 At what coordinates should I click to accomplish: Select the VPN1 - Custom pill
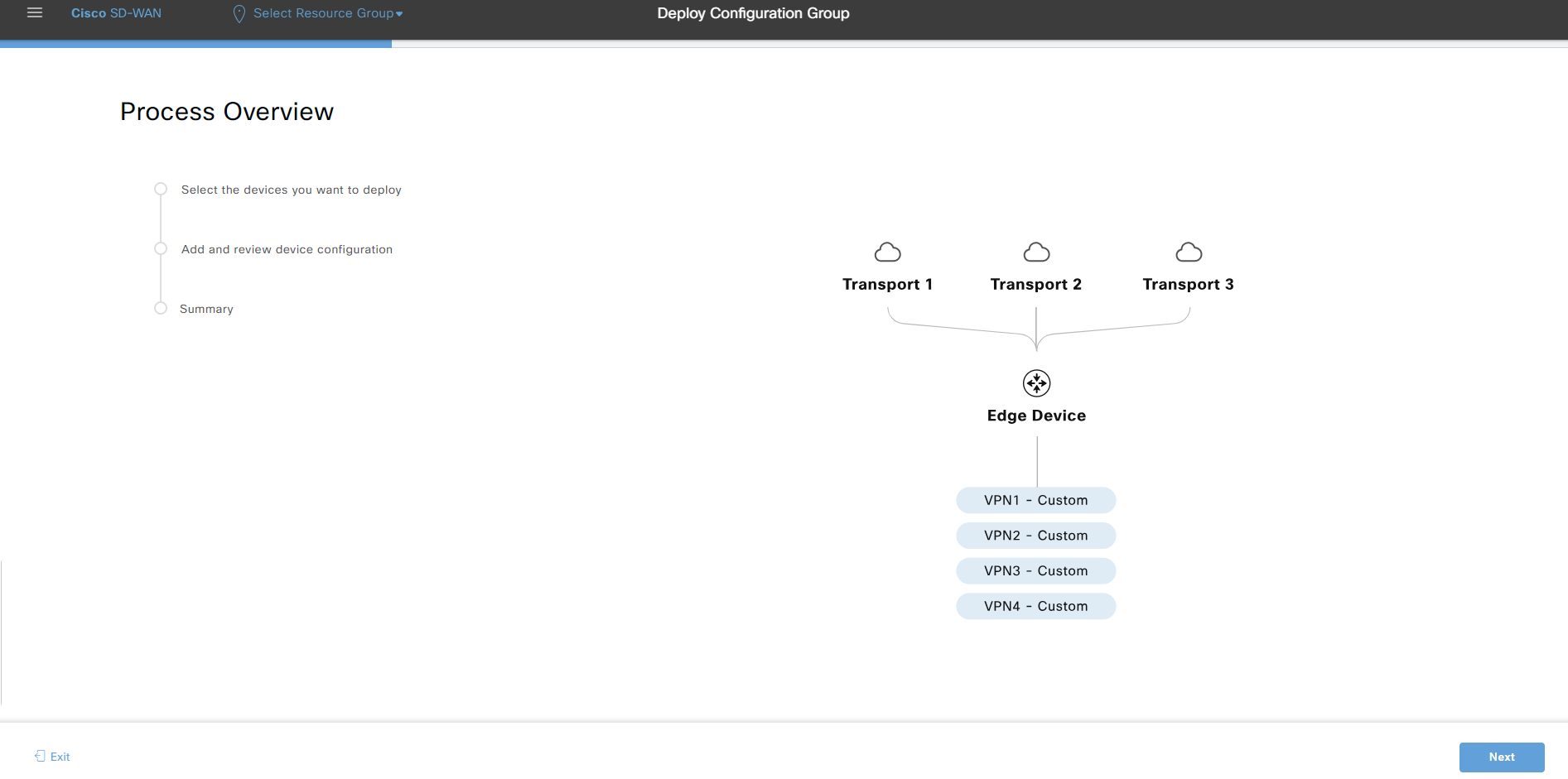[1036, 500]
